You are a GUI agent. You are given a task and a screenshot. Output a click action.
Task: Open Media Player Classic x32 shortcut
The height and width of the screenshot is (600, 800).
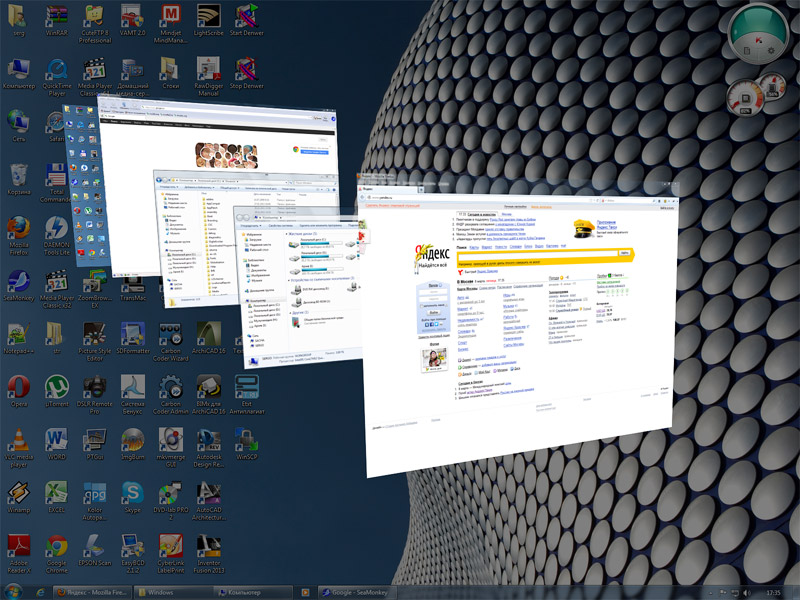[57, 288]
